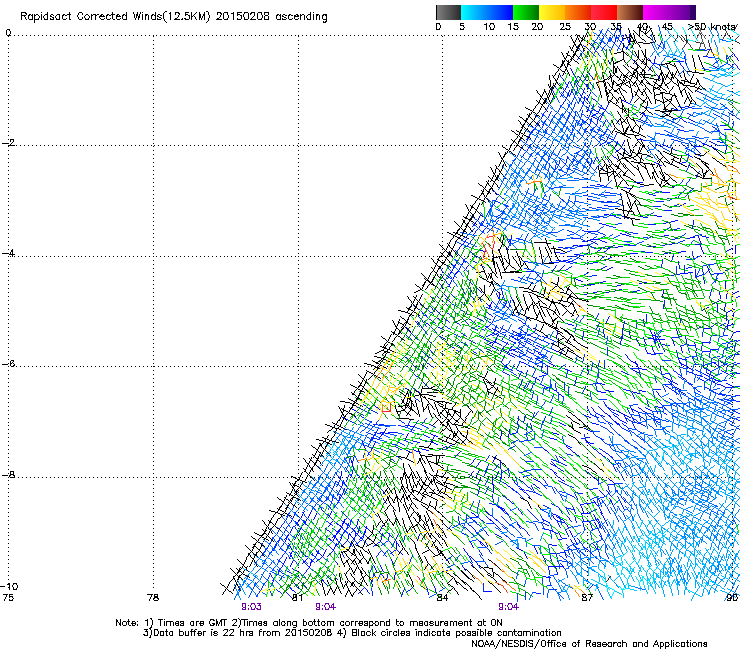
Task: Click the '84' longitude axis label
Action: pos(442,598)
